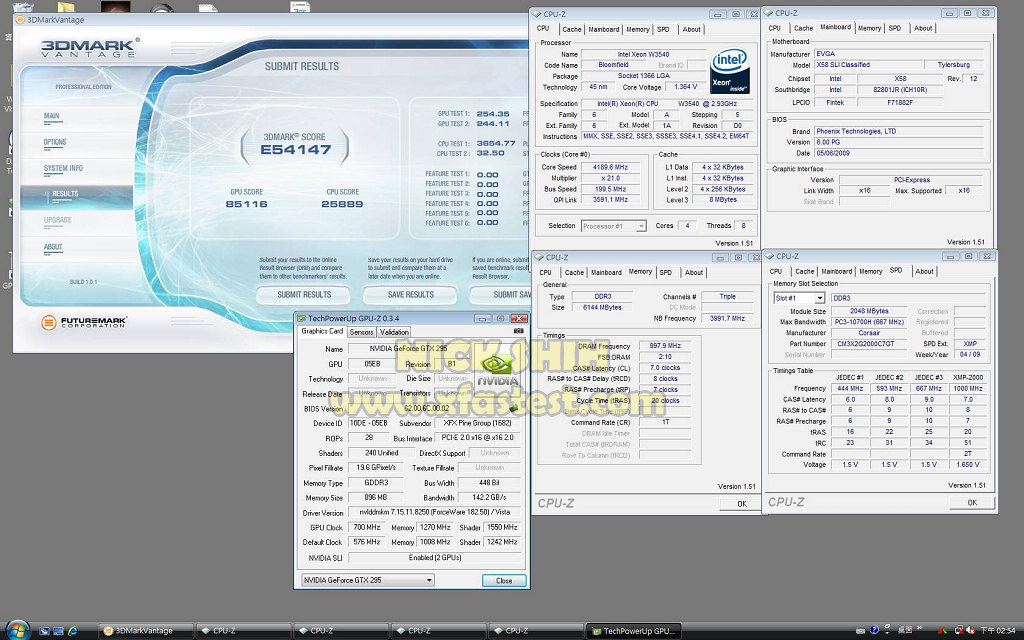
Task: Switch to TechPowerUp GPU-Z in taskbar
Action: pyautogui.click(x=635, y=631)
